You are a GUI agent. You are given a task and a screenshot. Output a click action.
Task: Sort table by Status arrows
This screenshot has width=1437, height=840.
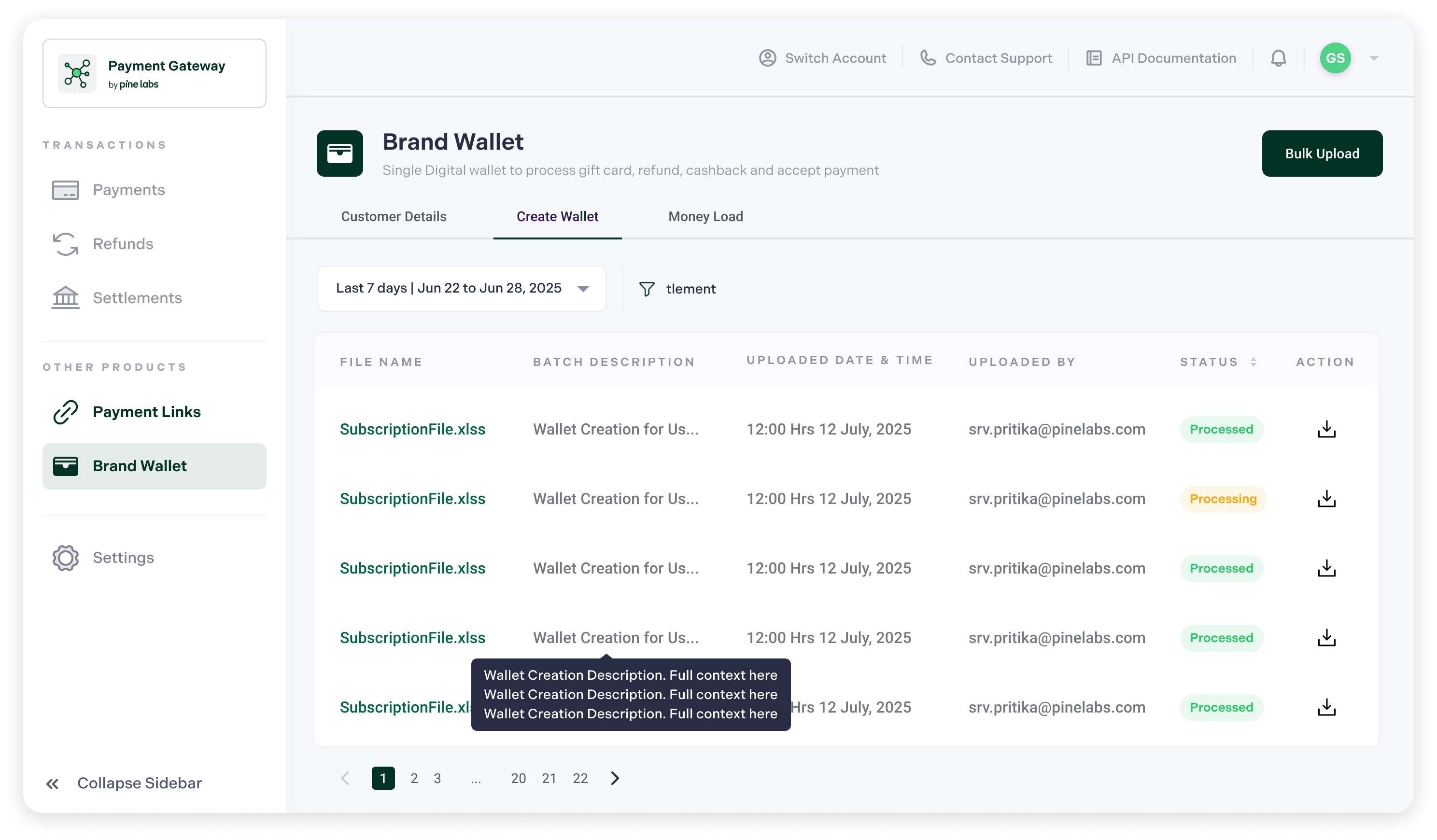point(1254,362)
